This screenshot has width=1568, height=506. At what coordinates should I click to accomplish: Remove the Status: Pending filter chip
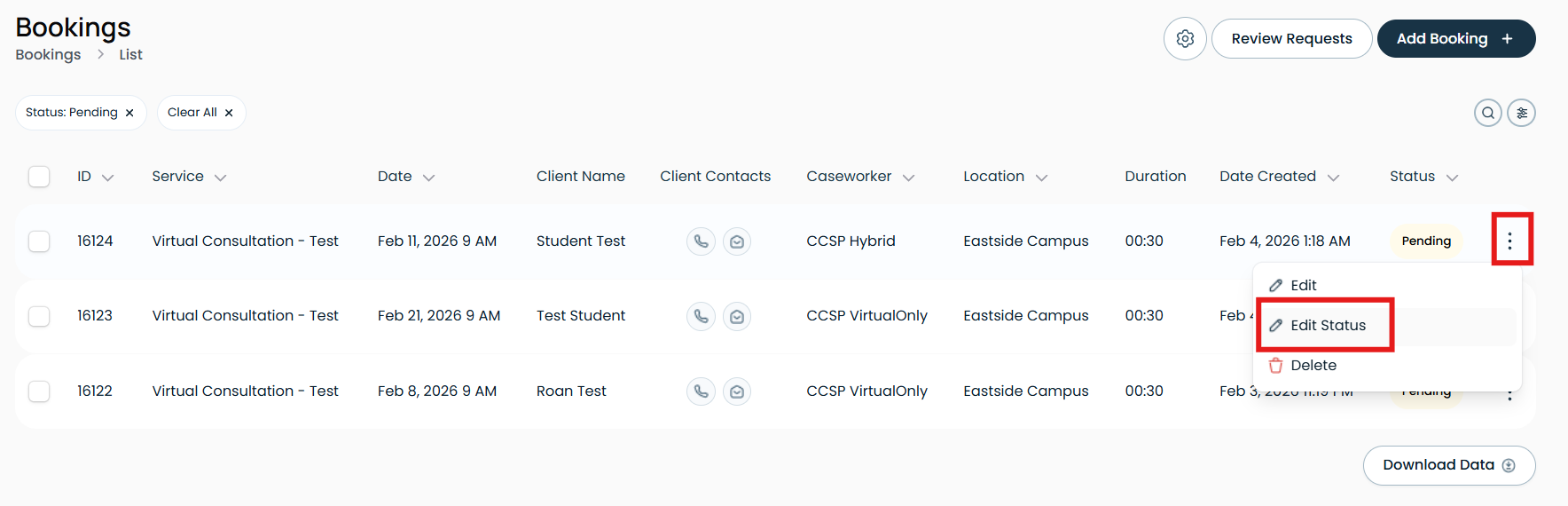pos(129,113)
